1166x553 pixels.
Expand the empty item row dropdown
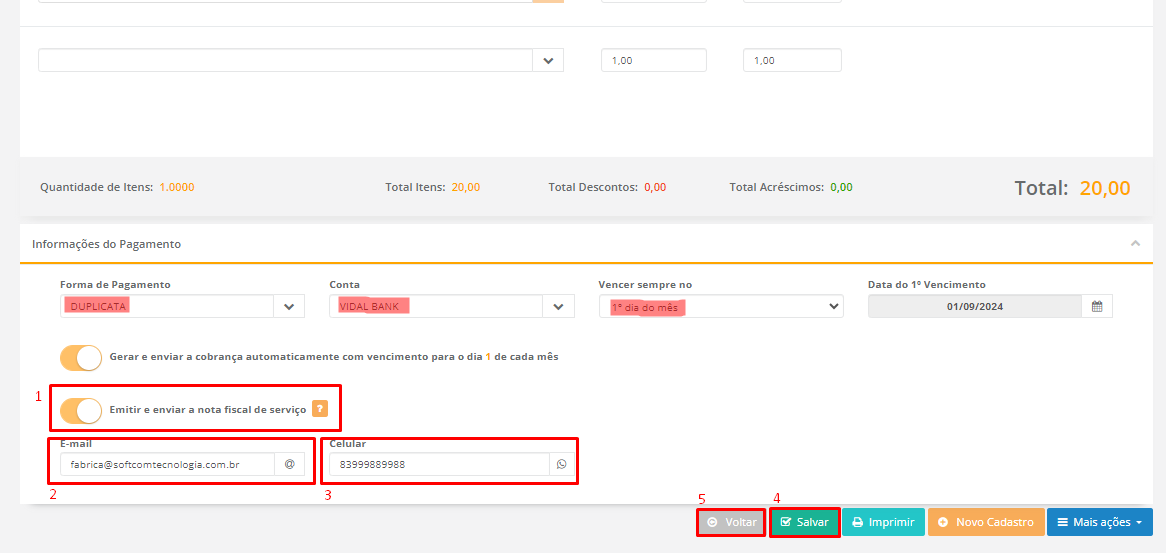click(547, 61)
